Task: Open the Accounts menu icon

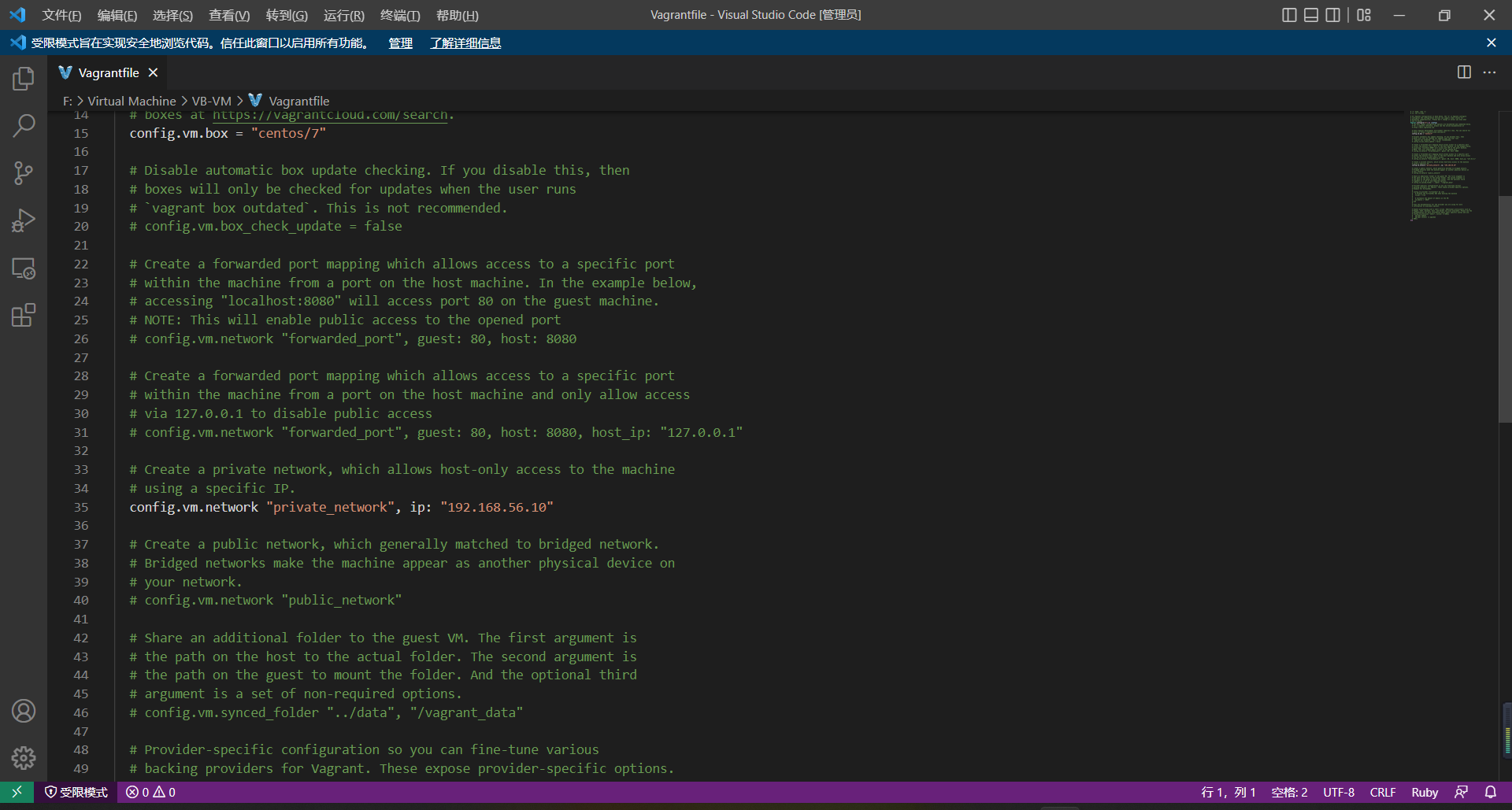Action: [24, 711]
